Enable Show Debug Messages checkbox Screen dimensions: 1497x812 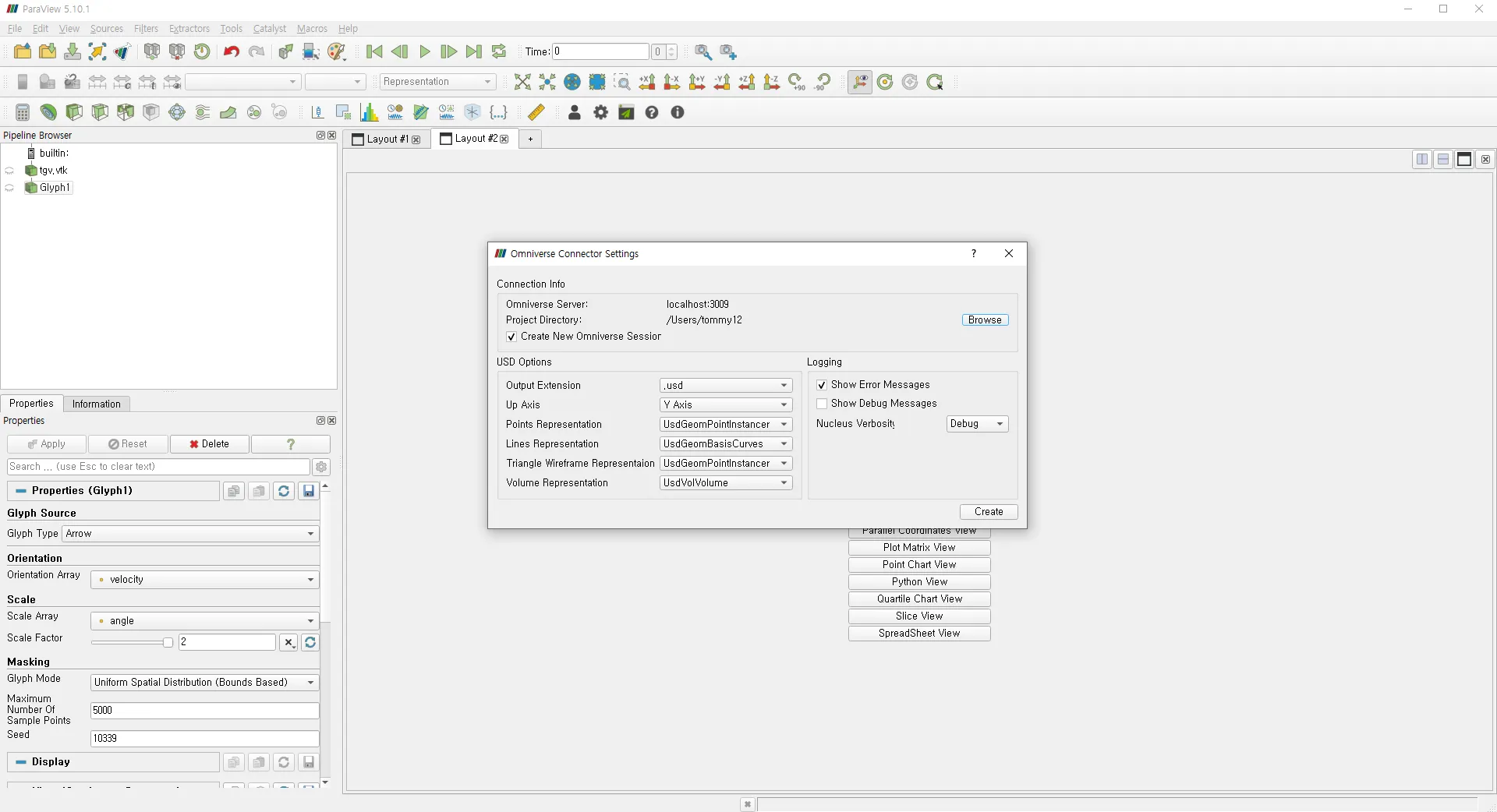pos(822,404)
